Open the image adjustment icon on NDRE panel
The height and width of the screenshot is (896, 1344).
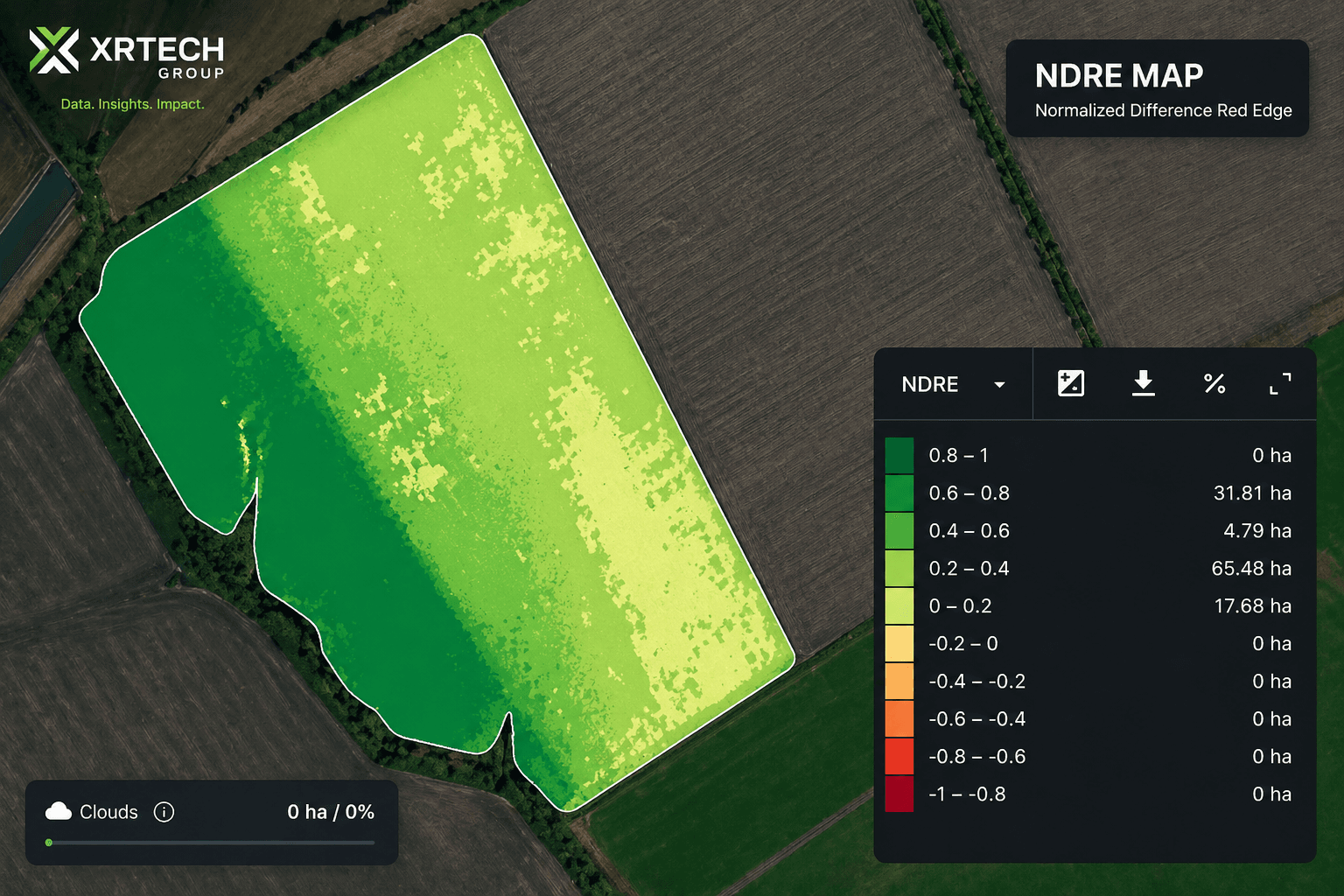(1071, 383)
